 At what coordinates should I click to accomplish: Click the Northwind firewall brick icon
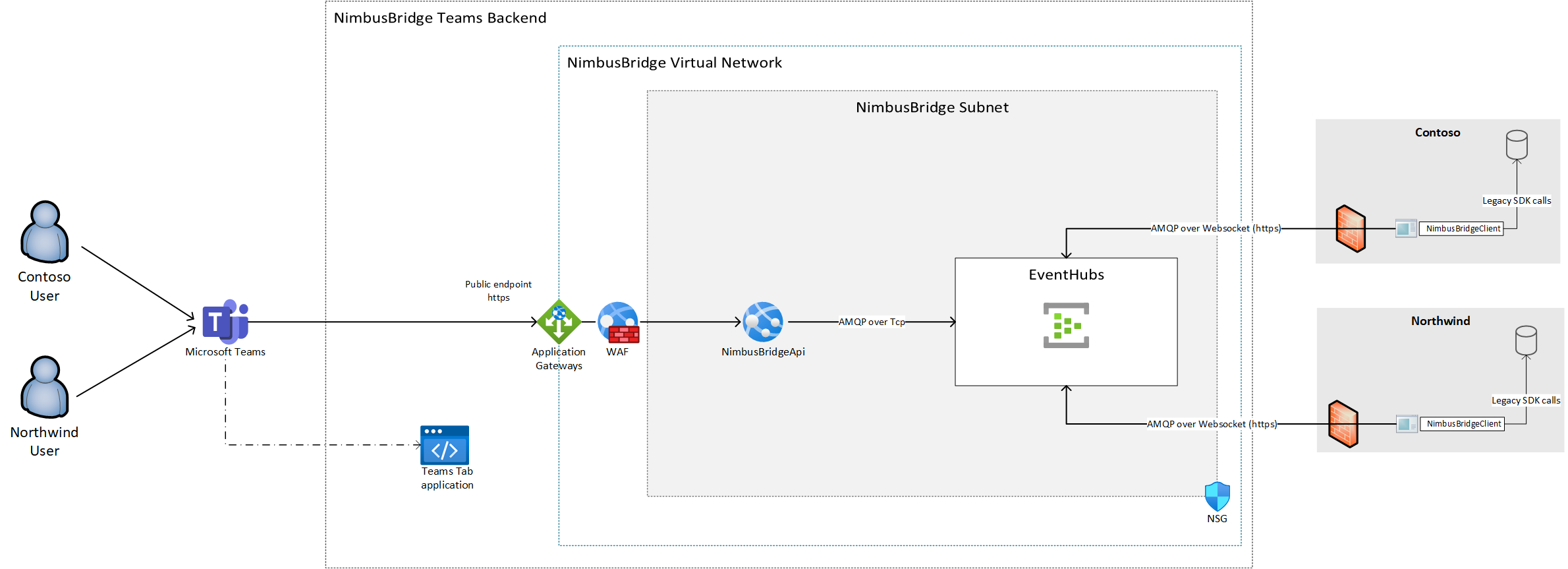1343,424
